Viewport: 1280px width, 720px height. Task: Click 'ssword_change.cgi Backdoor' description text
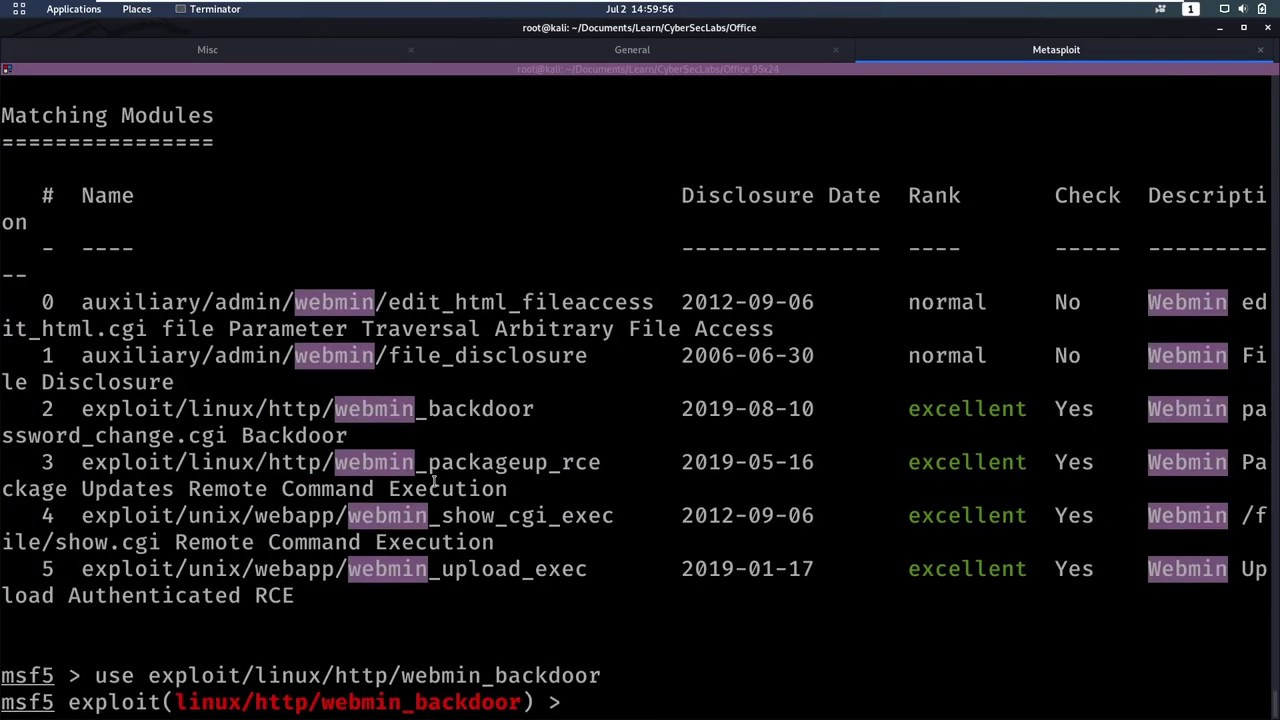click(x=174, y=436)
